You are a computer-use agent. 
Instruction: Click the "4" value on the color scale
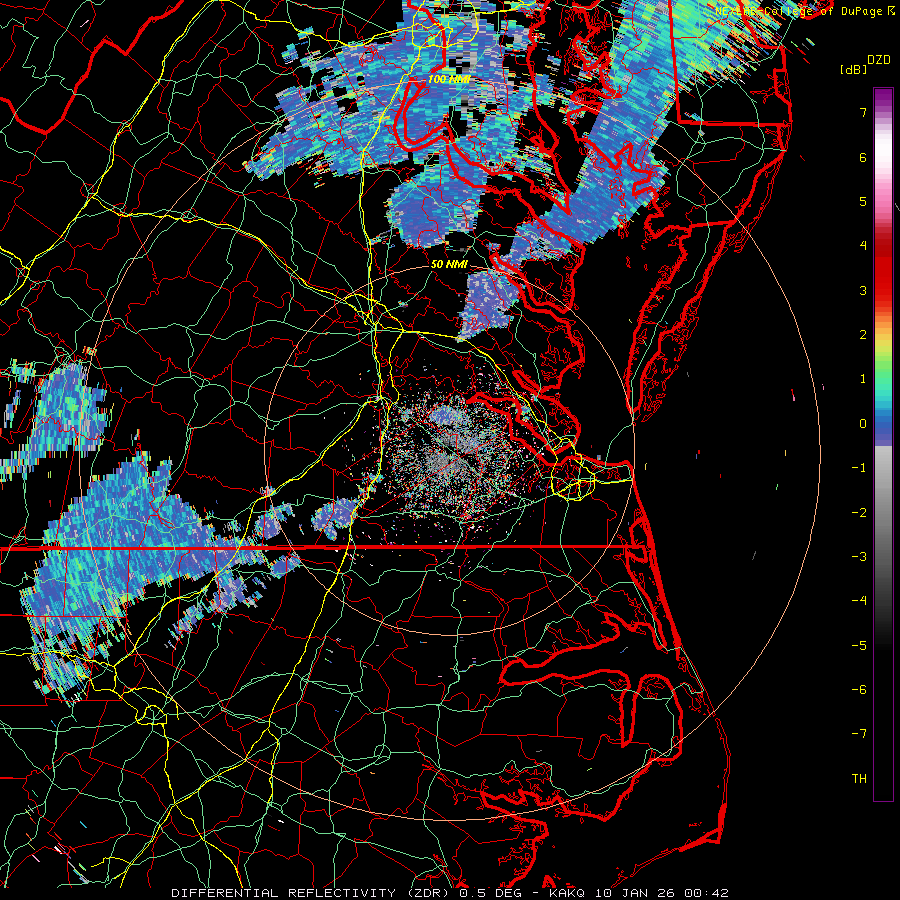coord(863,246)
